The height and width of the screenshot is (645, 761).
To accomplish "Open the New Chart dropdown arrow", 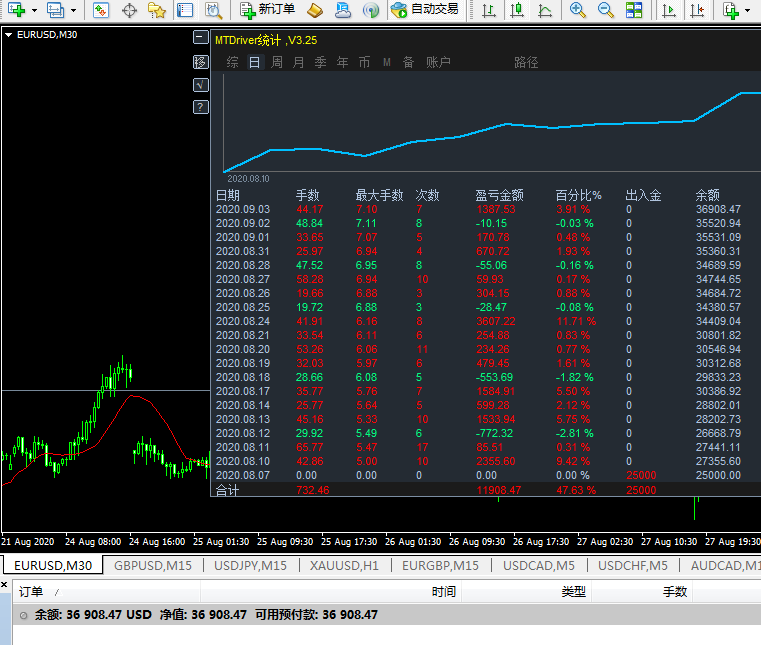I will 34,10.
